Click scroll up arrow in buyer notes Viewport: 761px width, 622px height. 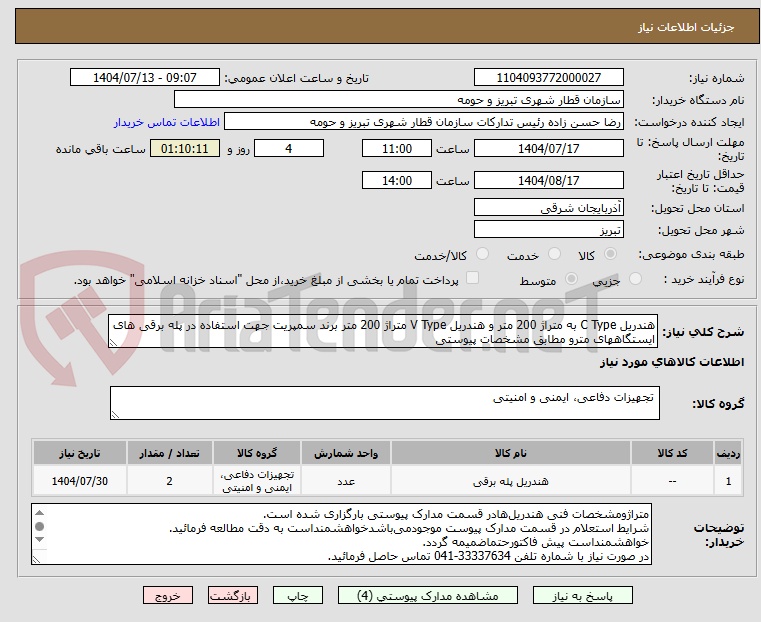tap(40, 513)
